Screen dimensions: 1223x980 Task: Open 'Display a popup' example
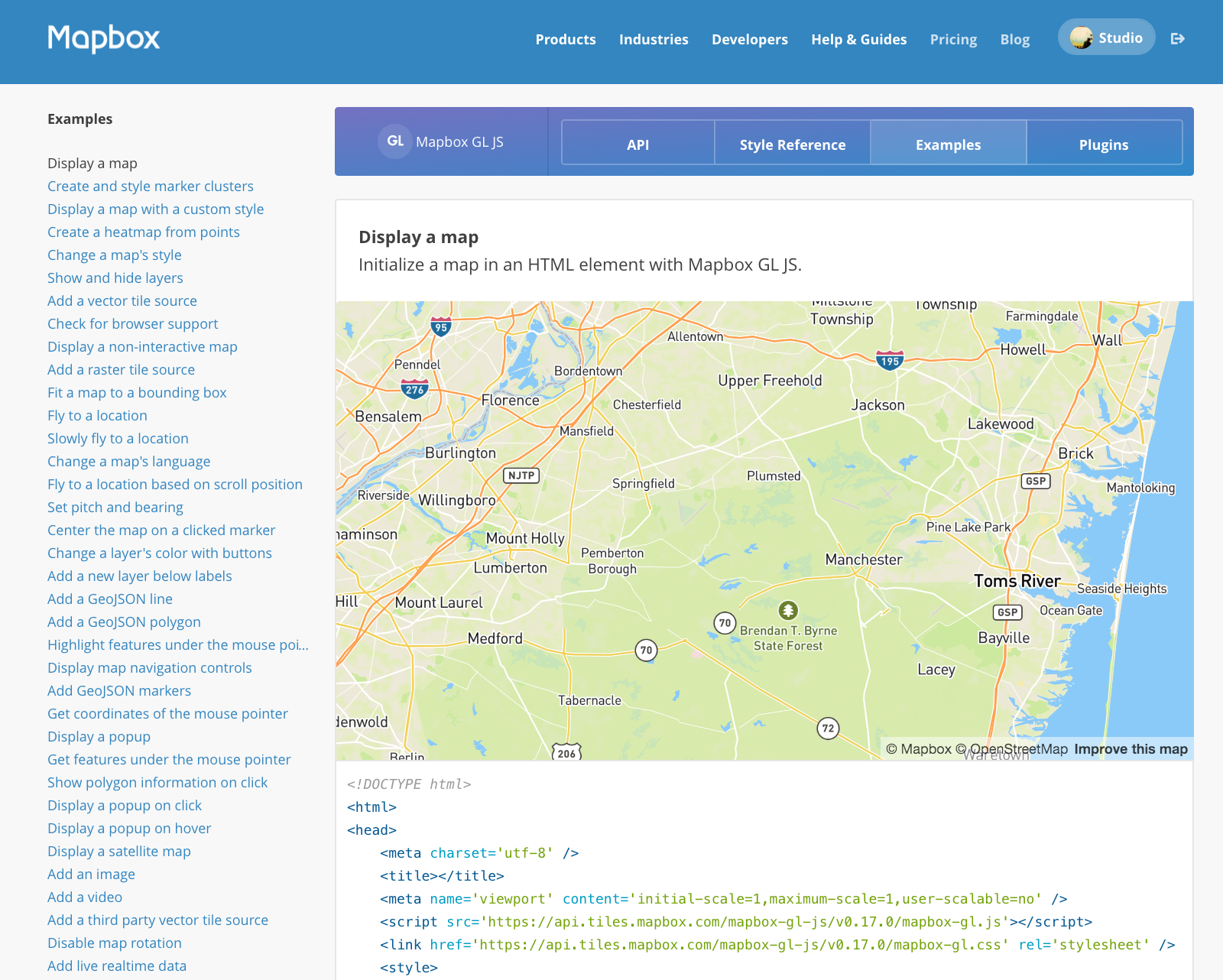[x=99, y=736]
